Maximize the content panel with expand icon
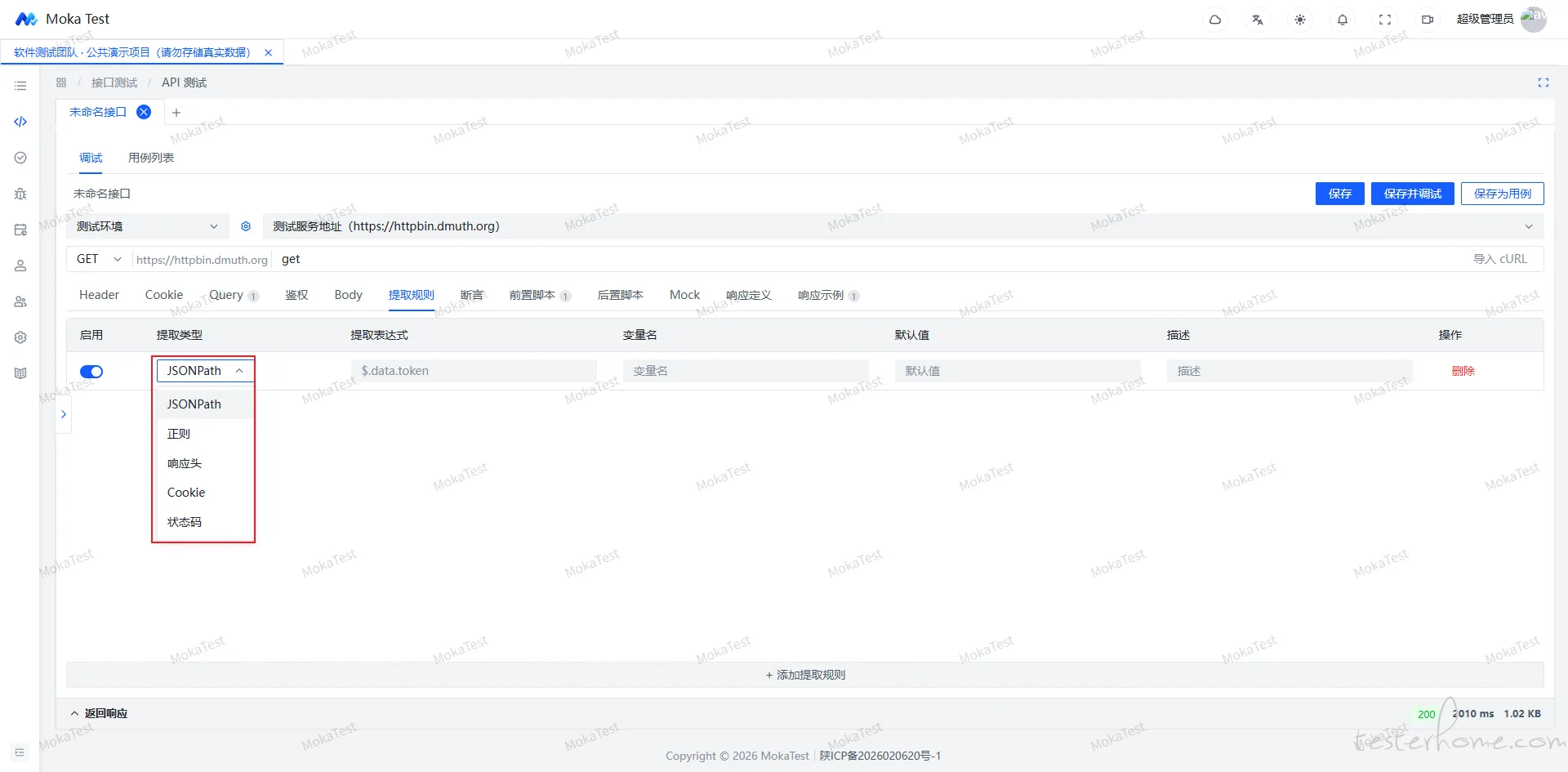This screenshot has width=1568, height=772. point(1543,83)
